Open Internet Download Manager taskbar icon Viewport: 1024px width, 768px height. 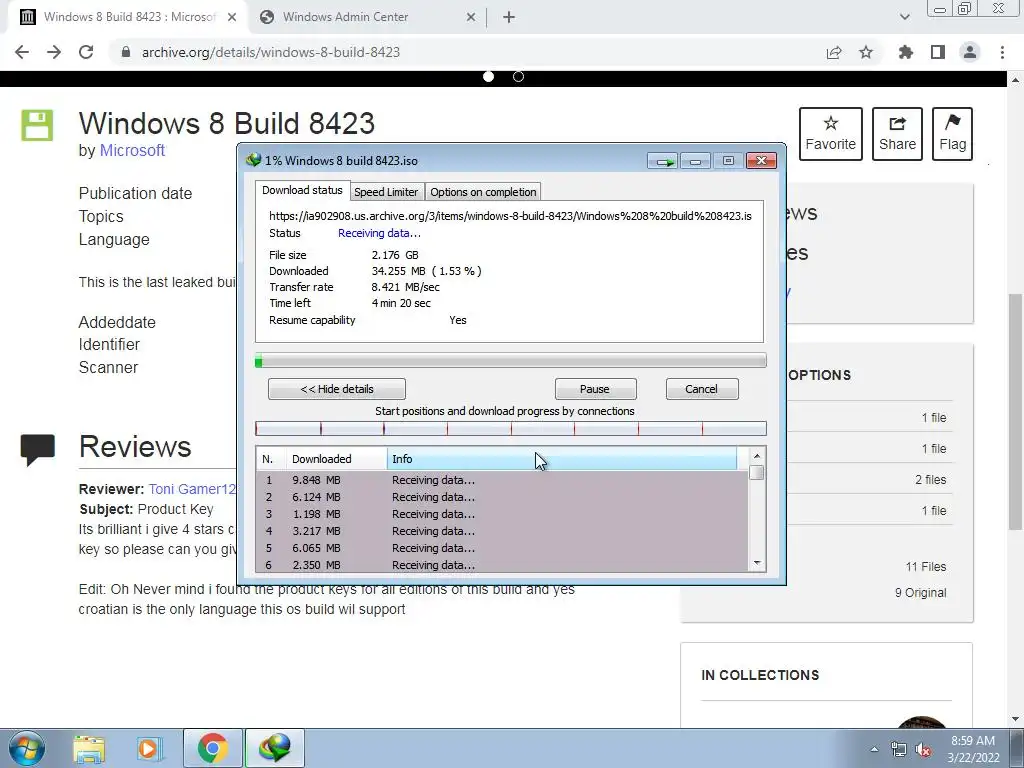[x=275, y=748]
